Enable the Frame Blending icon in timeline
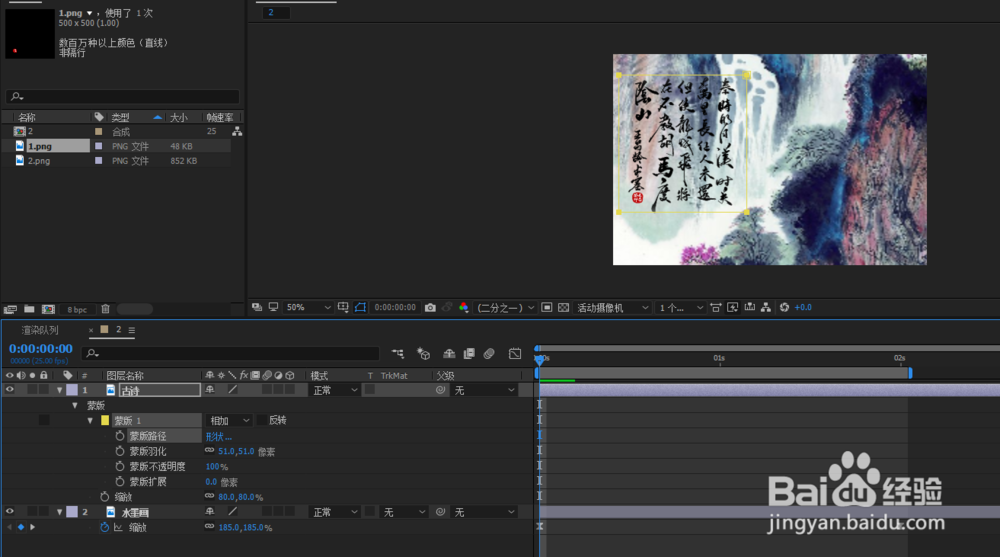This screenshot has width=1000, height=557. pos(469,353)
